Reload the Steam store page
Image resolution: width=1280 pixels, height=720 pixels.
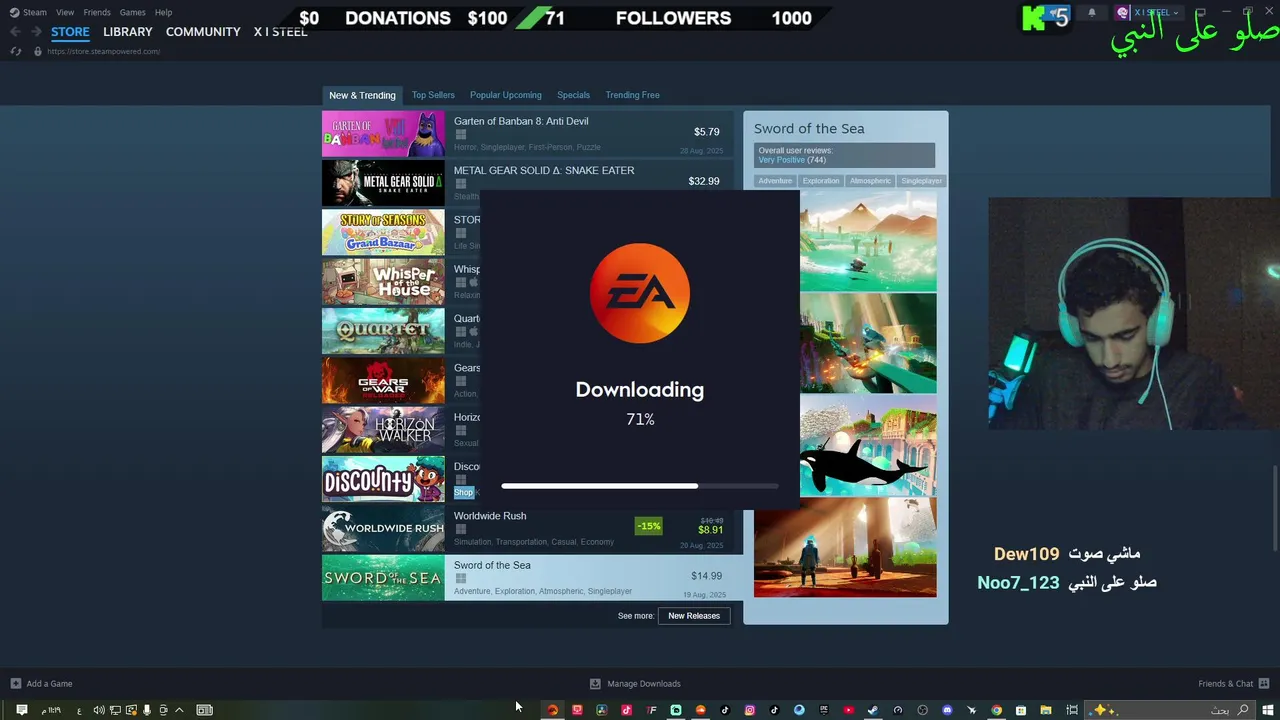coord(15,51)
